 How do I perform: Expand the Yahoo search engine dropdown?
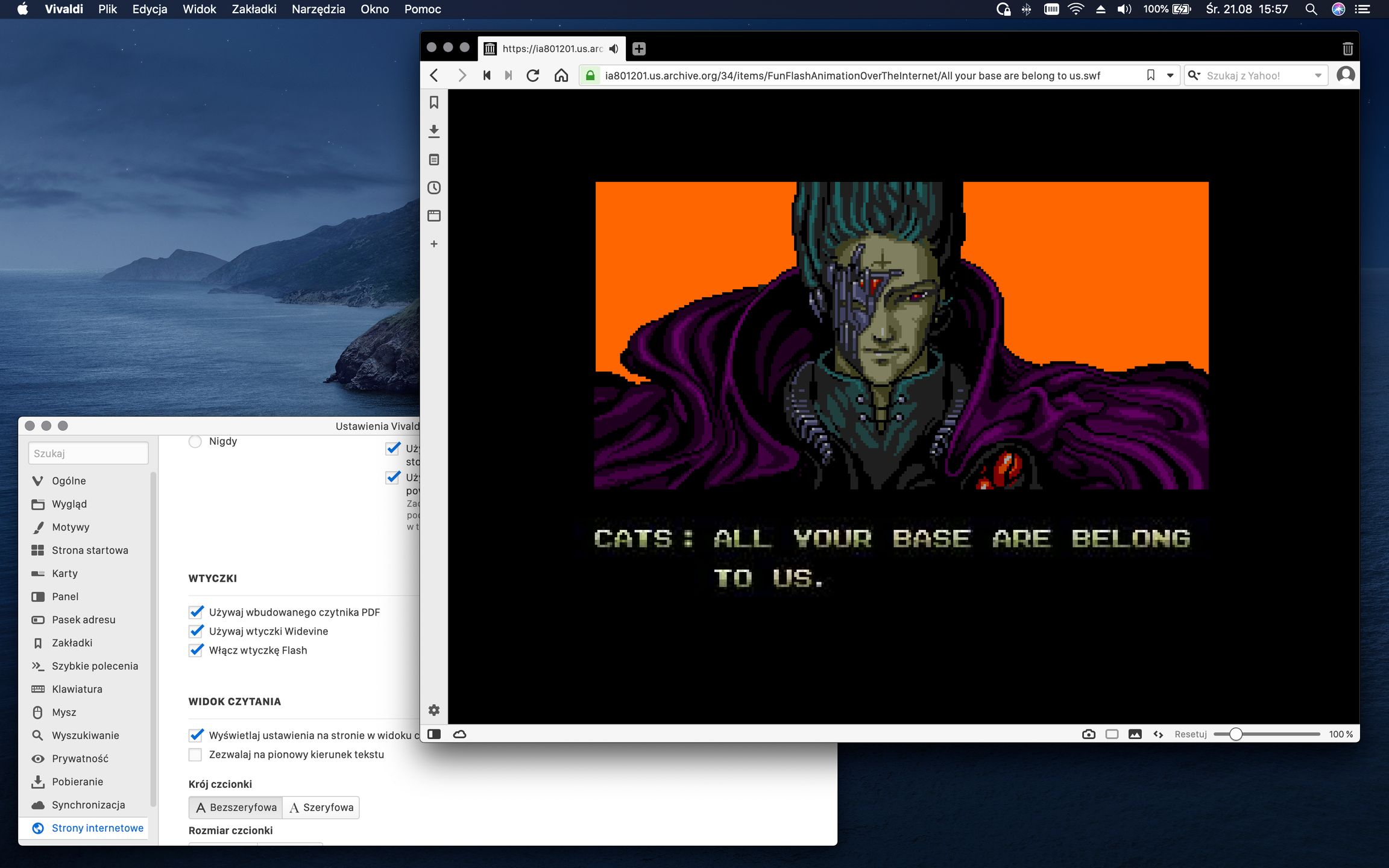[x=1318, y=75]
